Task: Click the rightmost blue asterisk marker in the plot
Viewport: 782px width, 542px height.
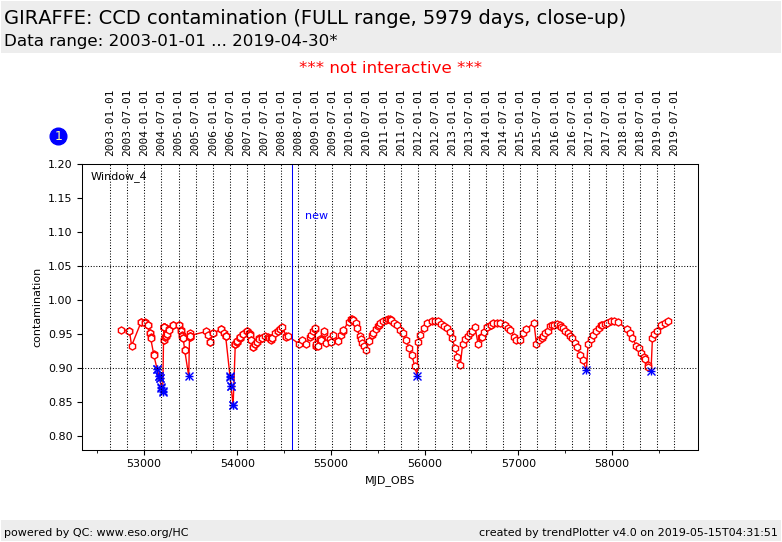Action: 651,371
